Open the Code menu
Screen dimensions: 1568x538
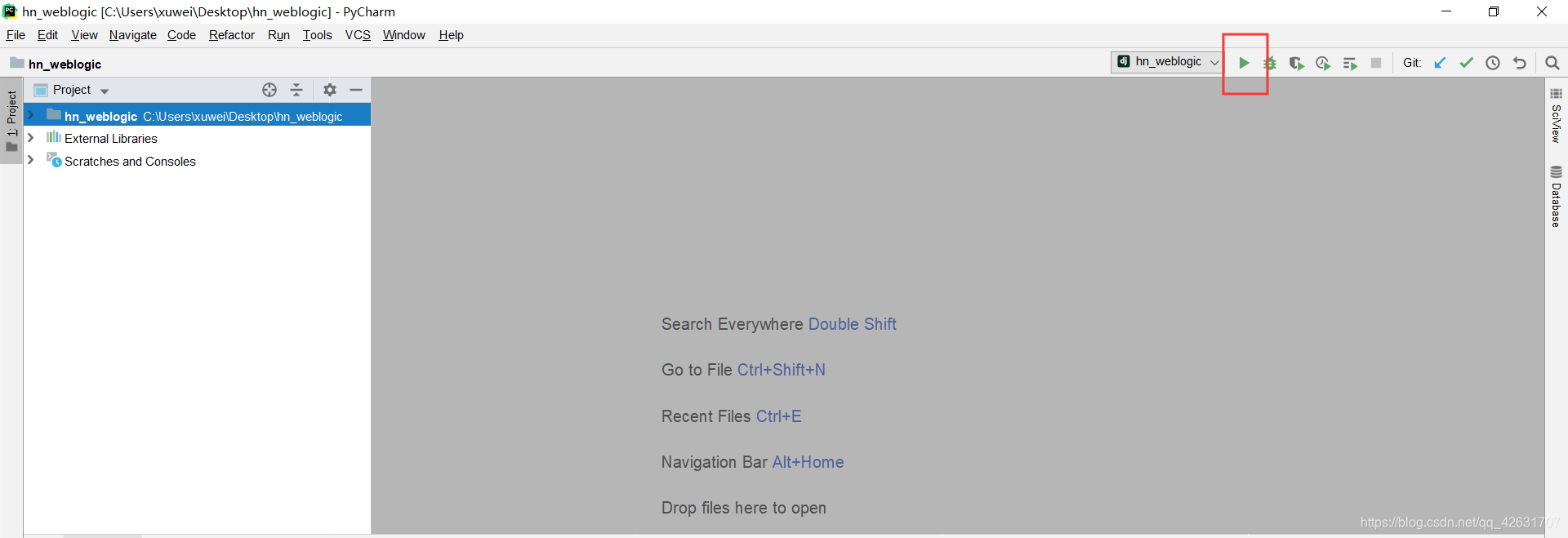[x=181, y=35]
